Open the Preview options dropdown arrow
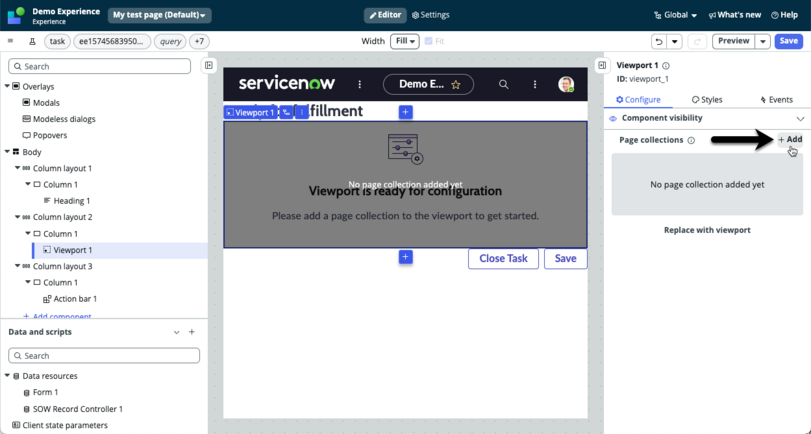This screenshot has height=434, width=811. 763,41
